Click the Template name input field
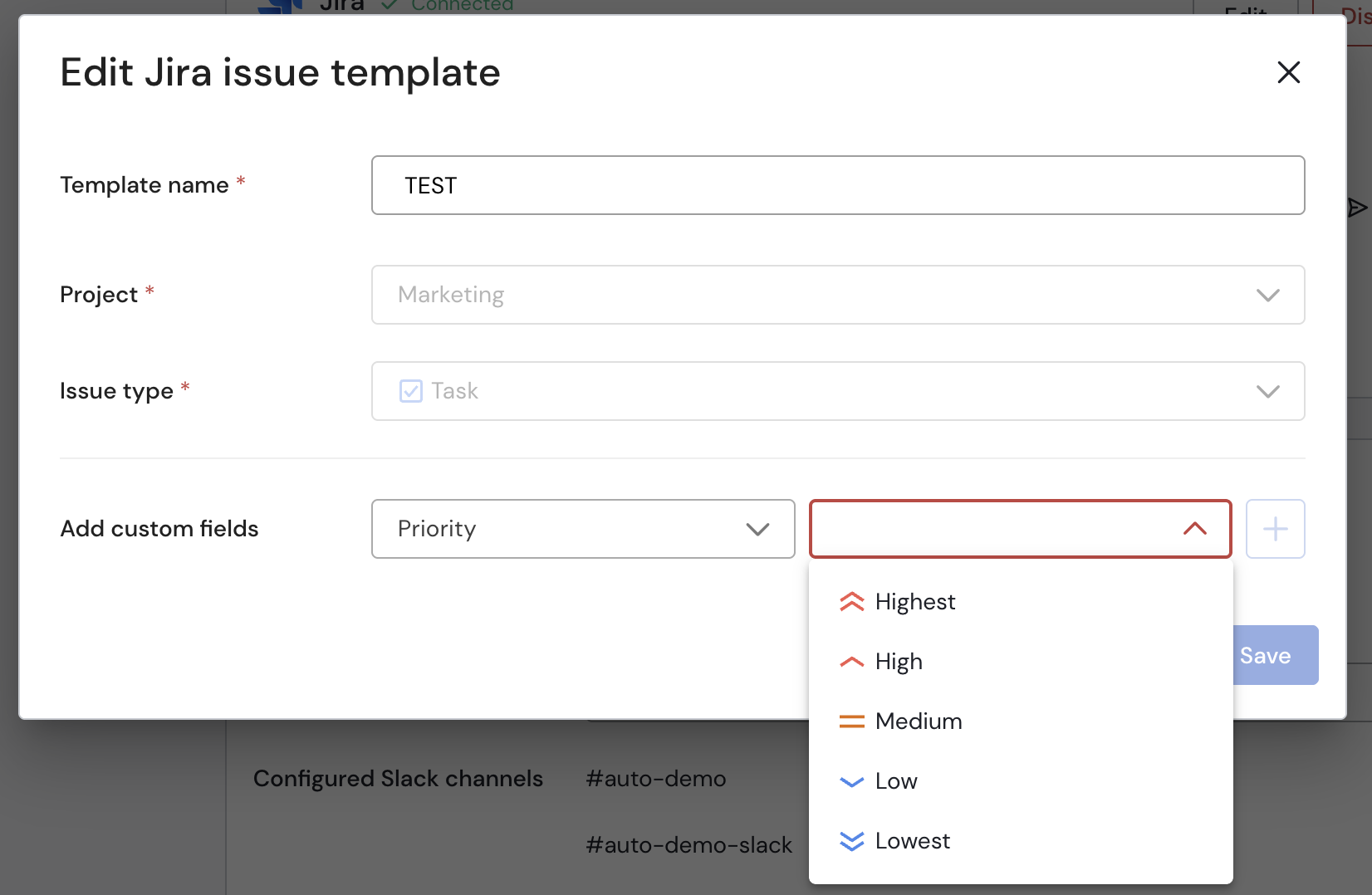 pyautogui.click(x=838, y=185)
